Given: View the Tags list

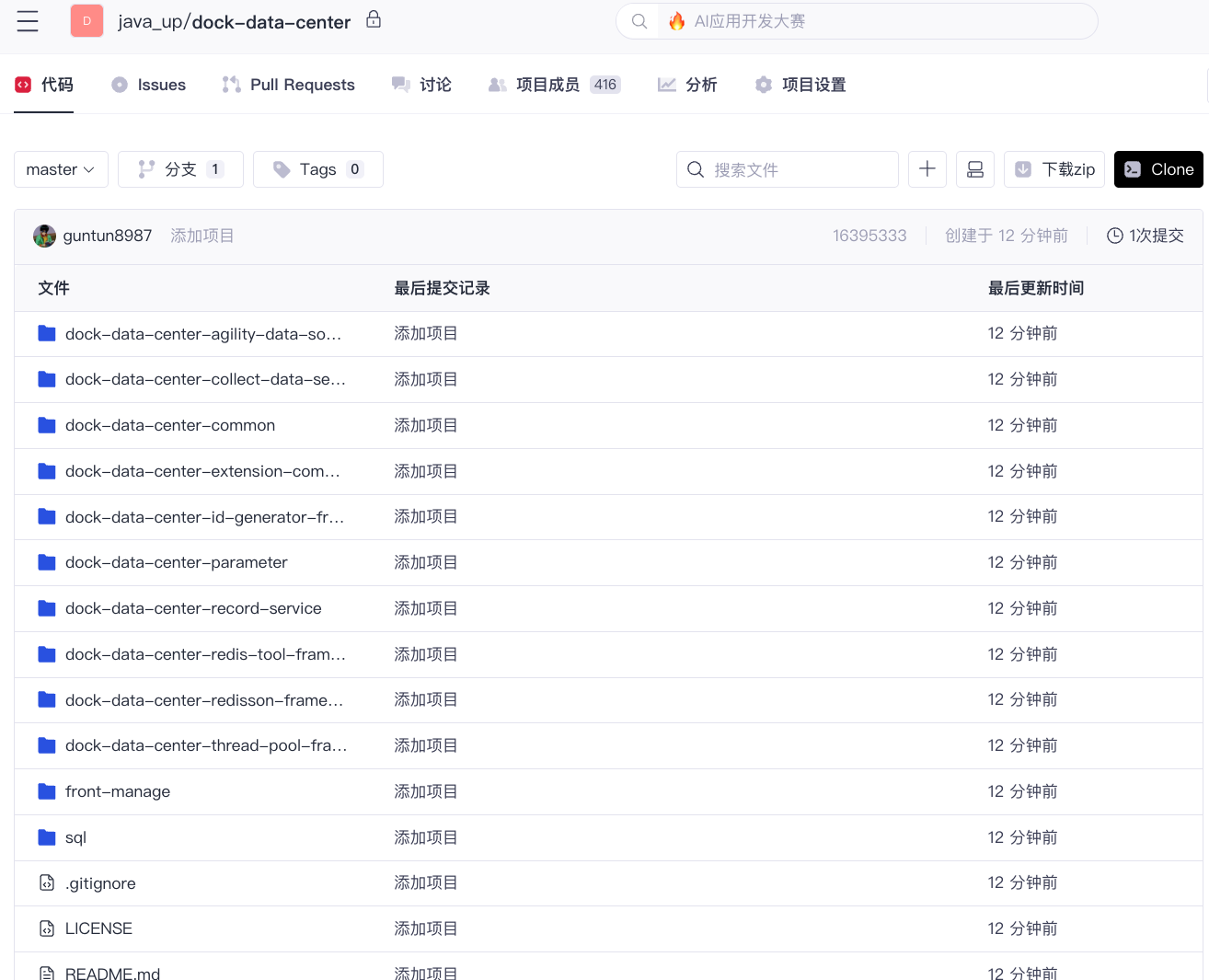Looking at the screenshot, I should click(317, 169).
